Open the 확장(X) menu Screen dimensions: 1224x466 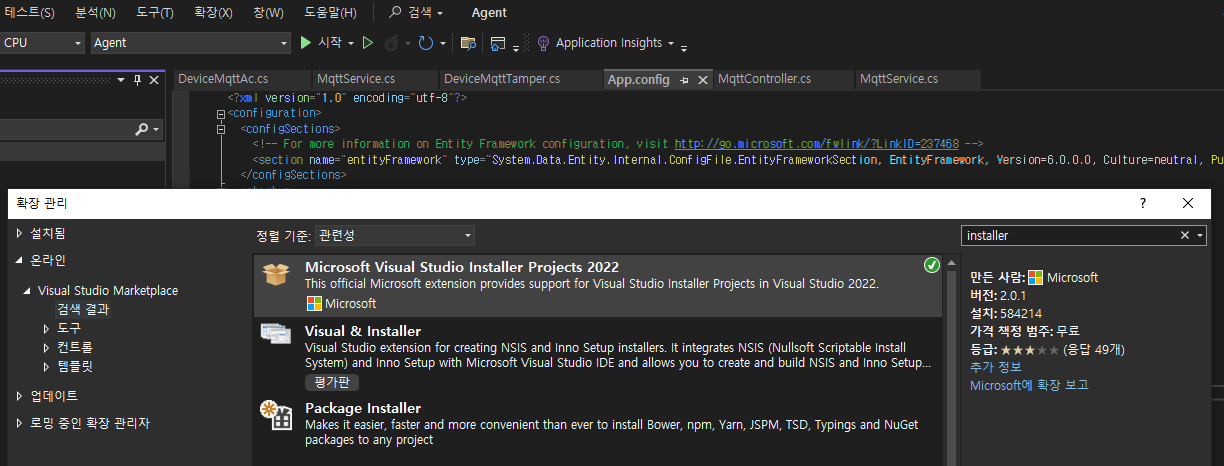coord(213,13)
